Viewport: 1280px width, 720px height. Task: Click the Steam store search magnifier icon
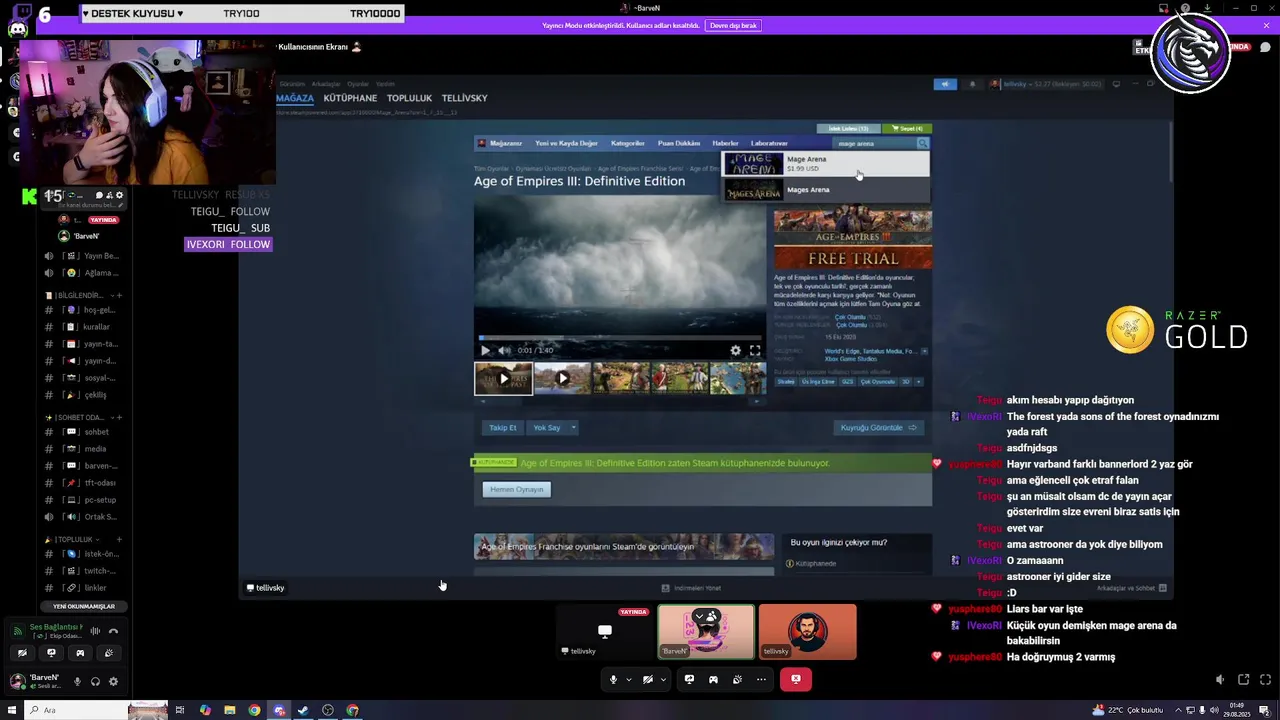pyautogui.click(x=922, y=143)
